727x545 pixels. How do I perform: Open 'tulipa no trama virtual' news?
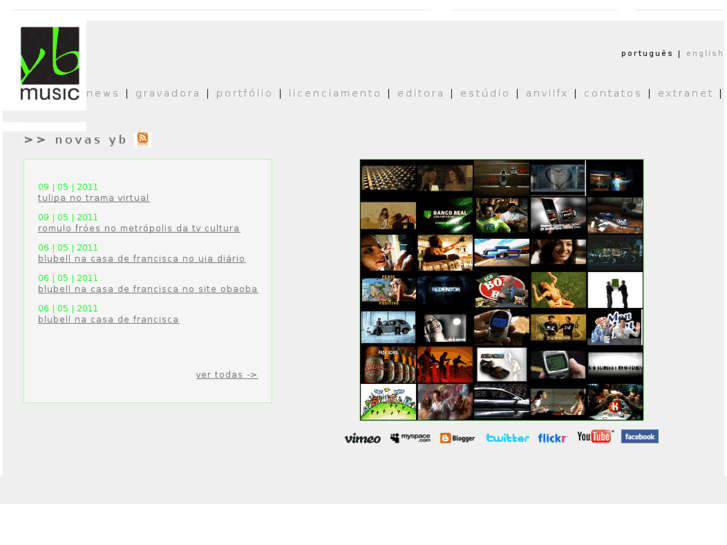(94, 198)
